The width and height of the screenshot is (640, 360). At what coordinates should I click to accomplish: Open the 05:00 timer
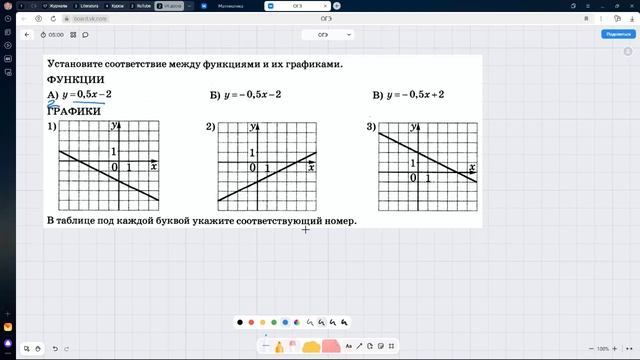click(x=52, y=35)
